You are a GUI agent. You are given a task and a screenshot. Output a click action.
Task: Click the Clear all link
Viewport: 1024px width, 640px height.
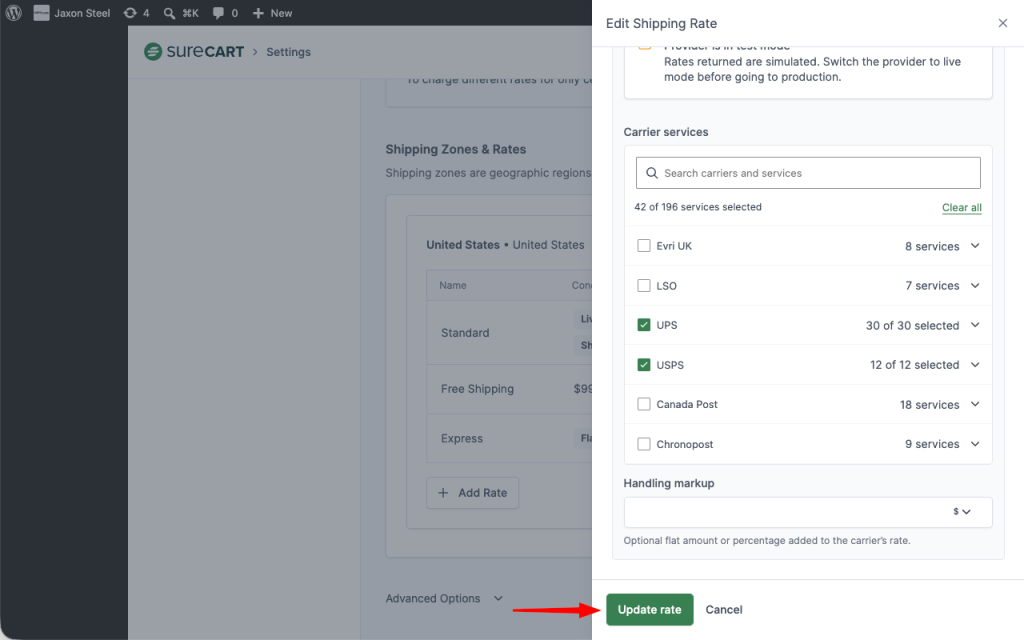(x=961, y=207)
